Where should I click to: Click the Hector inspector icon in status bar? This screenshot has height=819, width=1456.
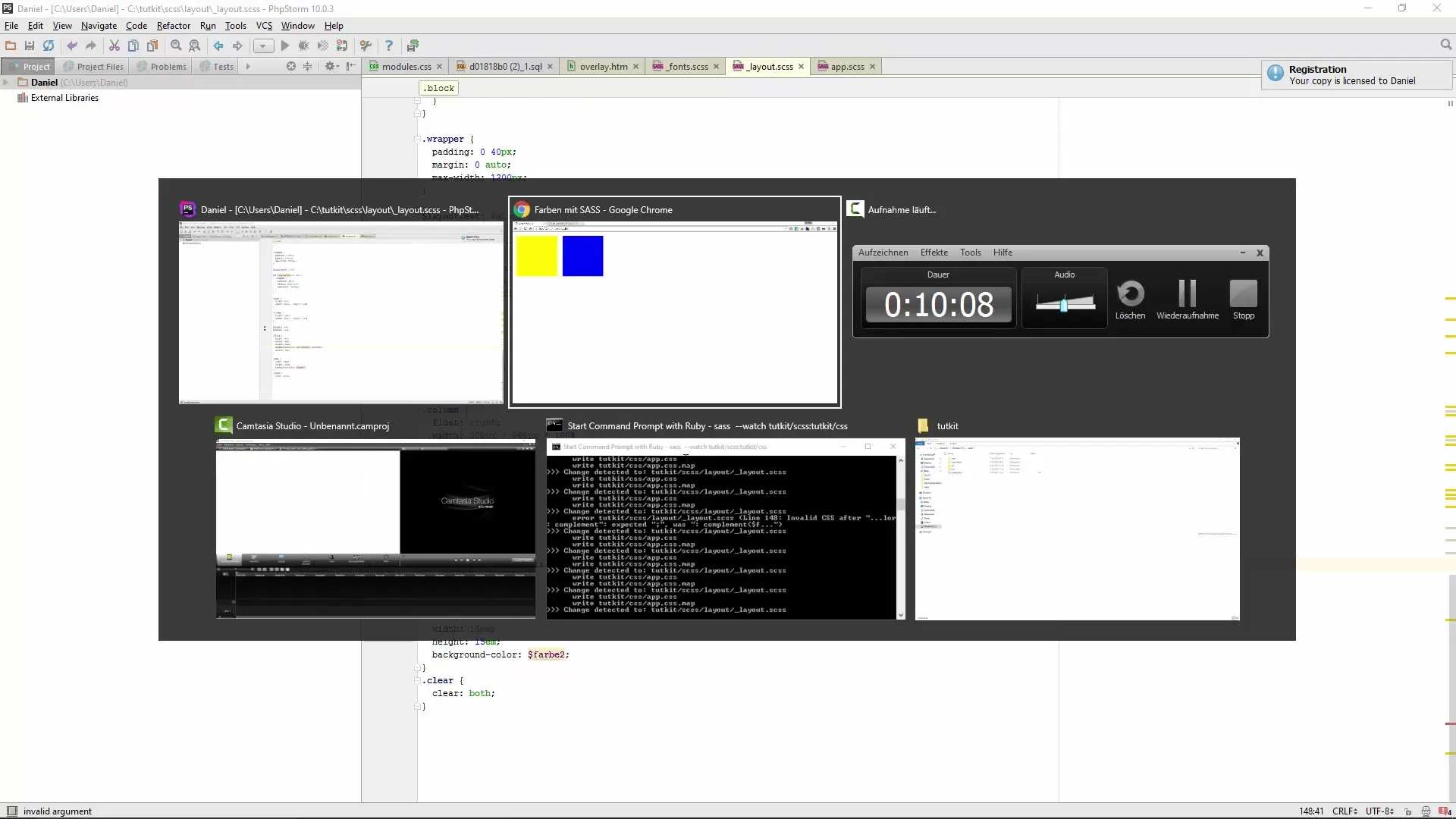coord(1426,811)
